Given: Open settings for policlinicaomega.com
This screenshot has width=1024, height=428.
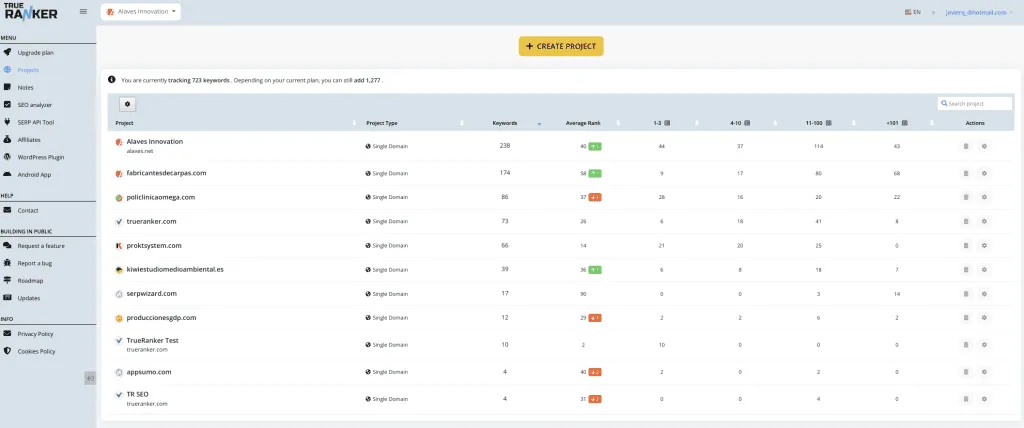Looking at the screenshot, I should tap(984, 197).
